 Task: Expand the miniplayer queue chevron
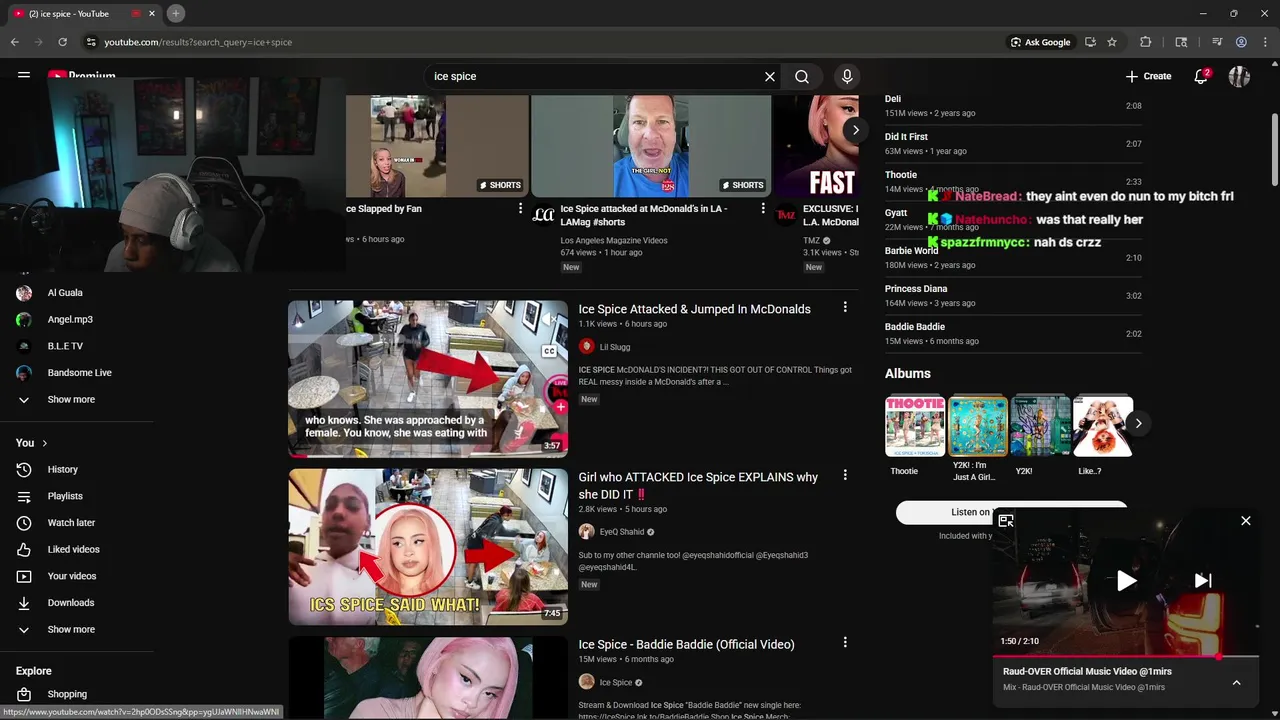1236,682
